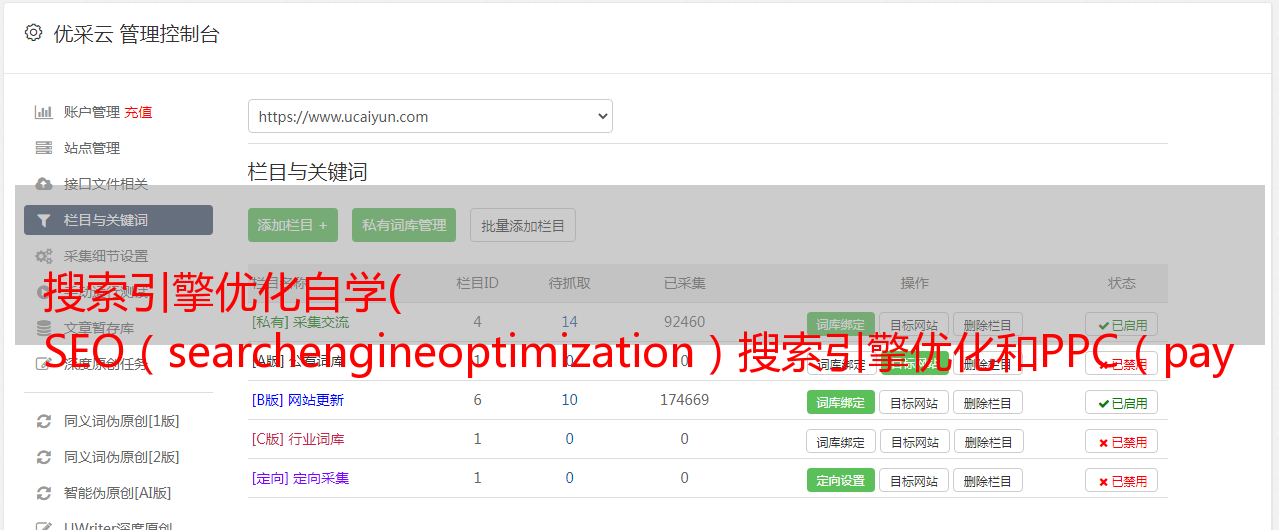Click the 栏目与关键词 page heading
1279x530 pixels.
point(308,172)
